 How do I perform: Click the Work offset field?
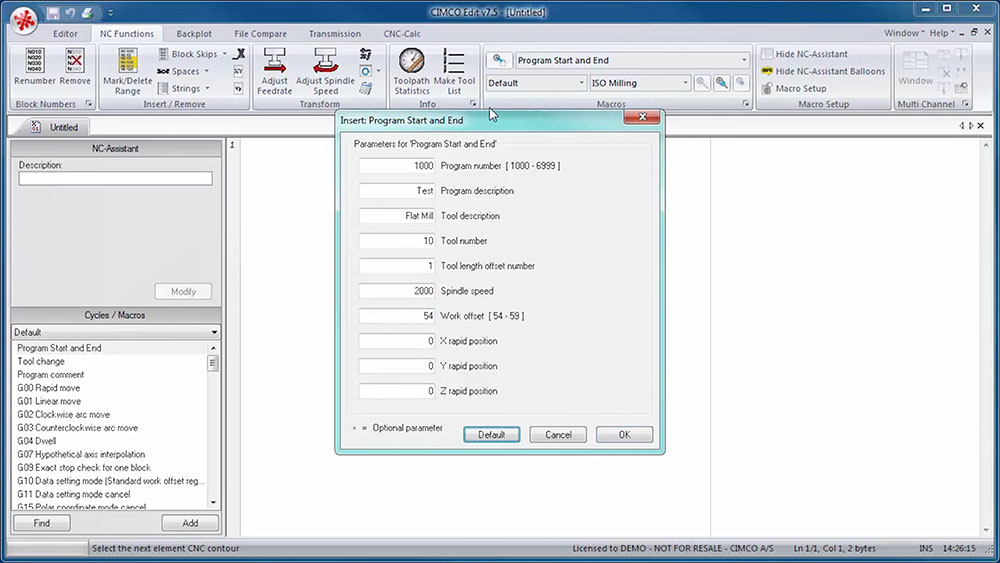(397, 316)
